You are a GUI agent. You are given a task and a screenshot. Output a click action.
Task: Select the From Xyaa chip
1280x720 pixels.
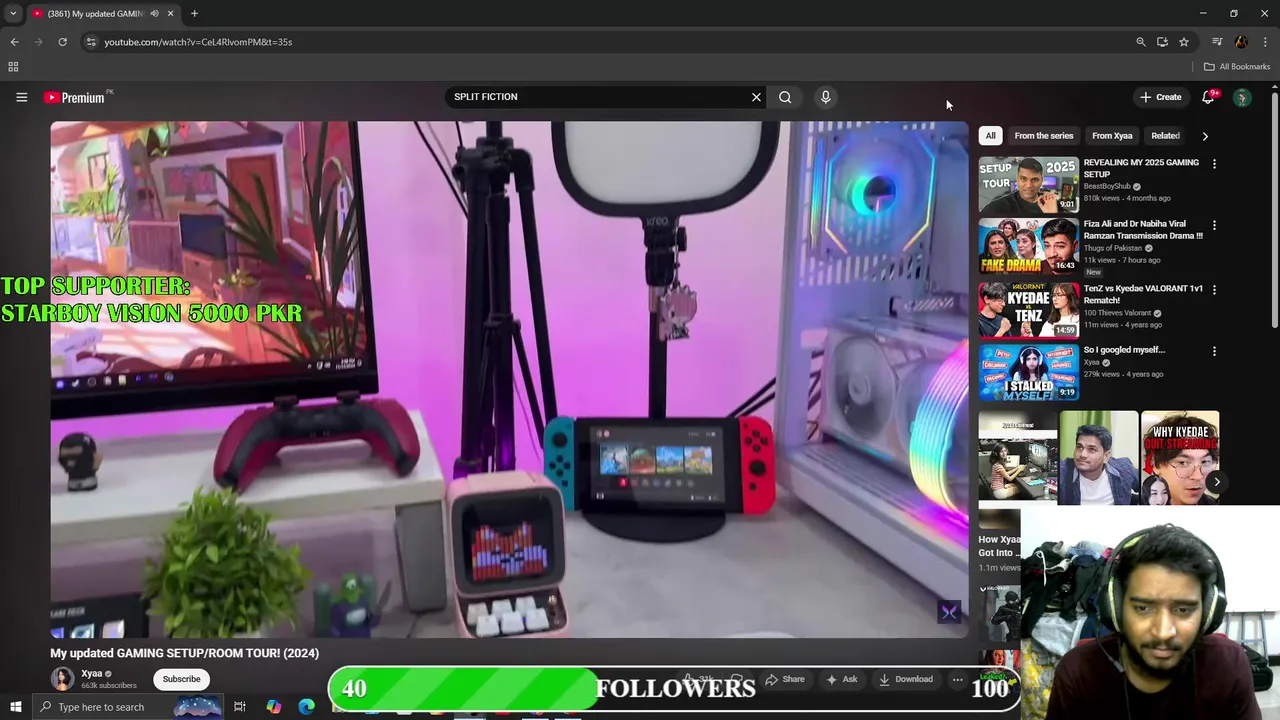pyautogui.click(x=1112, y=136)
